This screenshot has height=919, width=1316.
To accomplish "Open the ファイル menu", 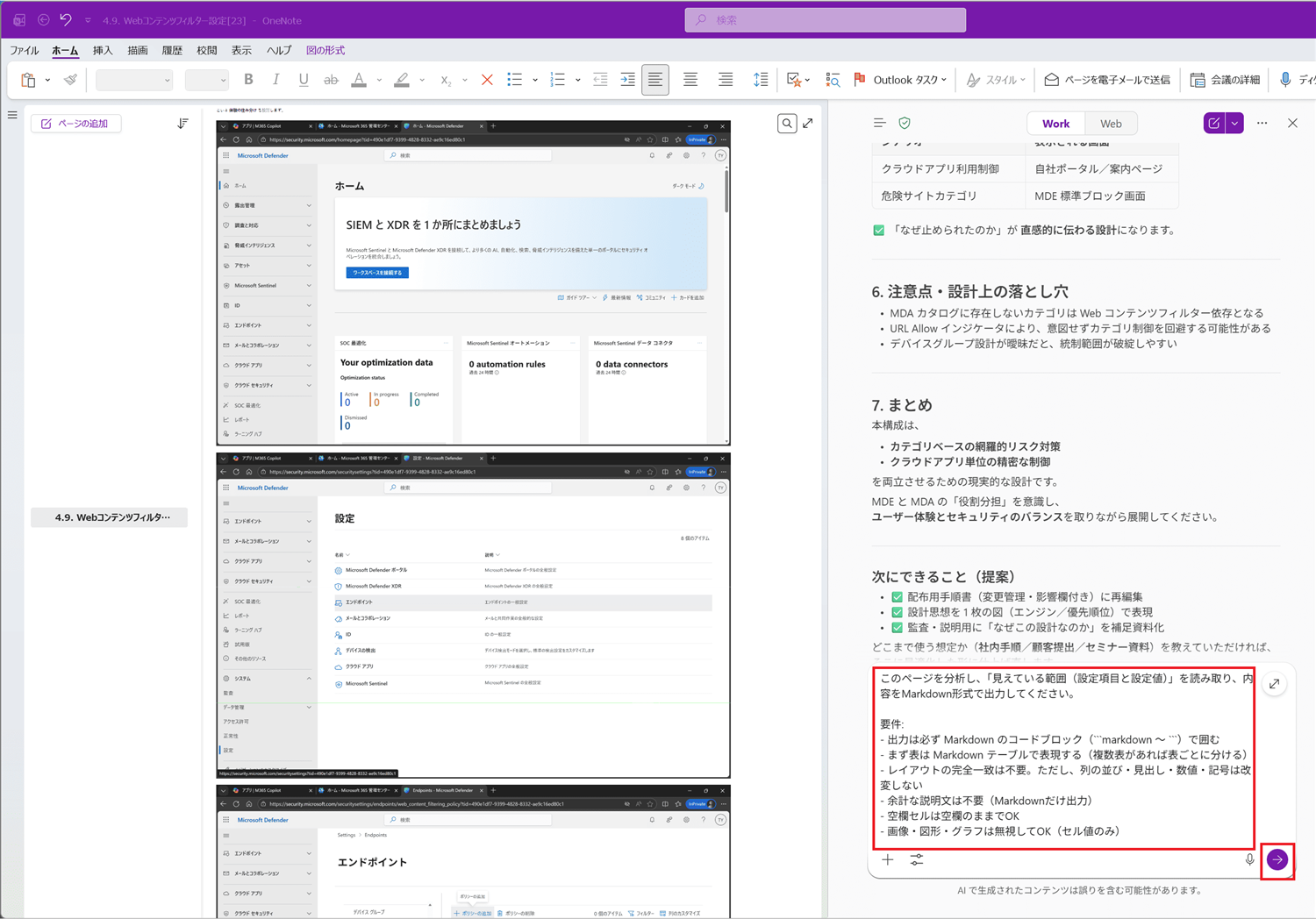I will click(24, 51).
